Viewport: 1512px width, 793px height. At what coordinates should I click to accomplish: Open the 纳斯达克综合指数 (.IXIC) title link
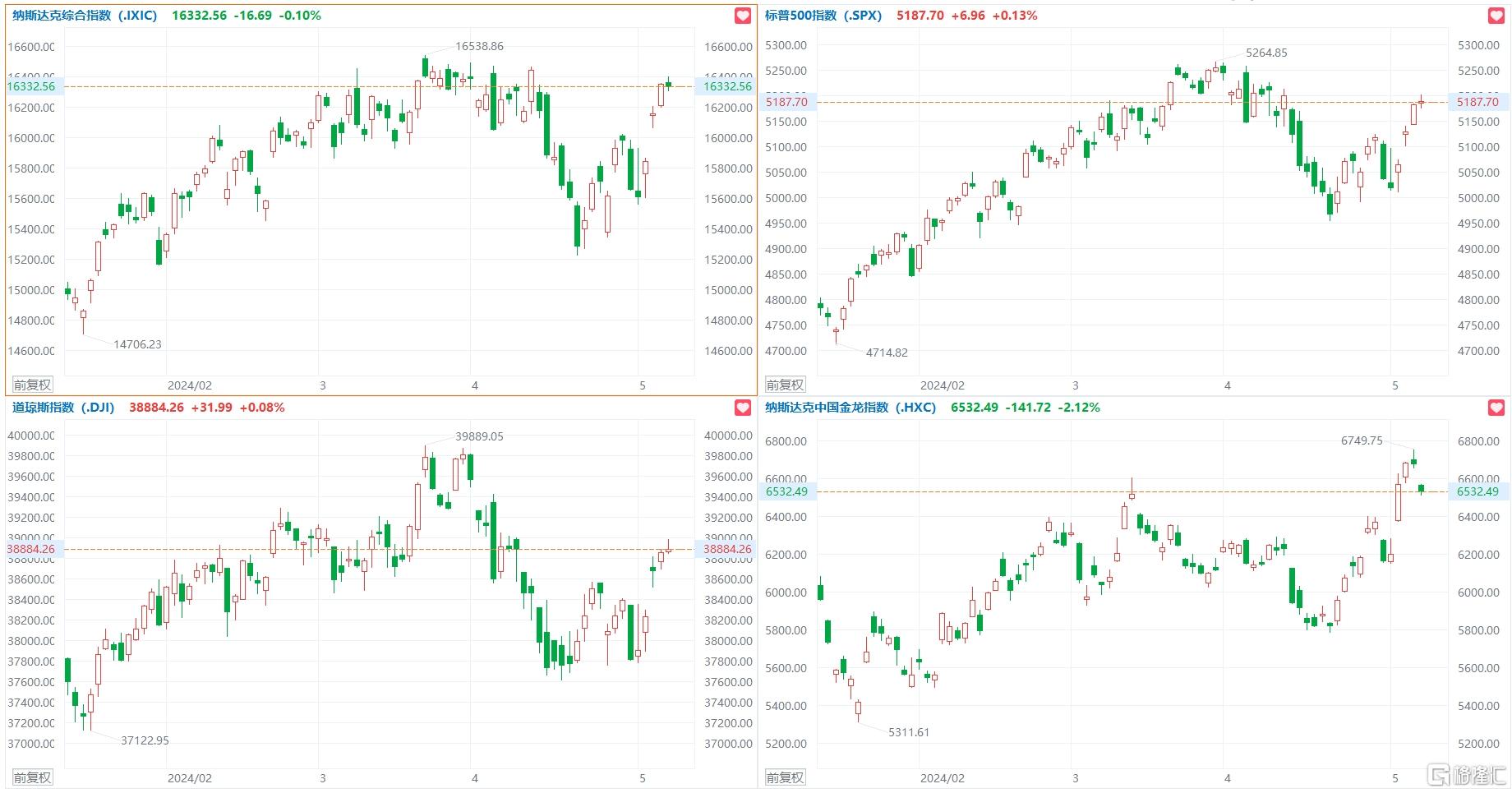[85, 16]
